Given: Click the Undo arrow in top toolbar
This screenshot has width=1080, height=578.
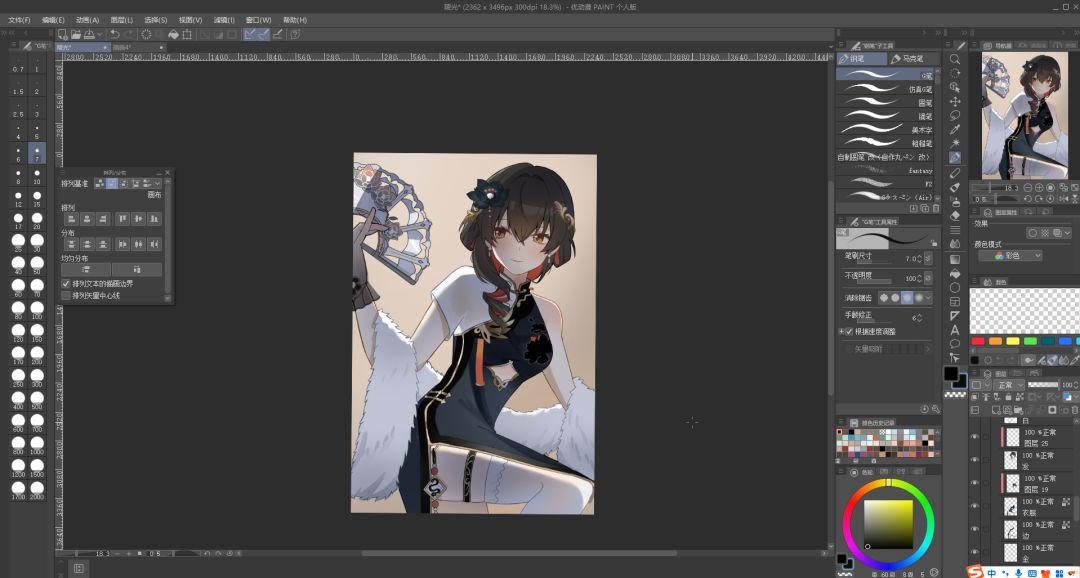Looking at the screenshot, I should 114,34.
